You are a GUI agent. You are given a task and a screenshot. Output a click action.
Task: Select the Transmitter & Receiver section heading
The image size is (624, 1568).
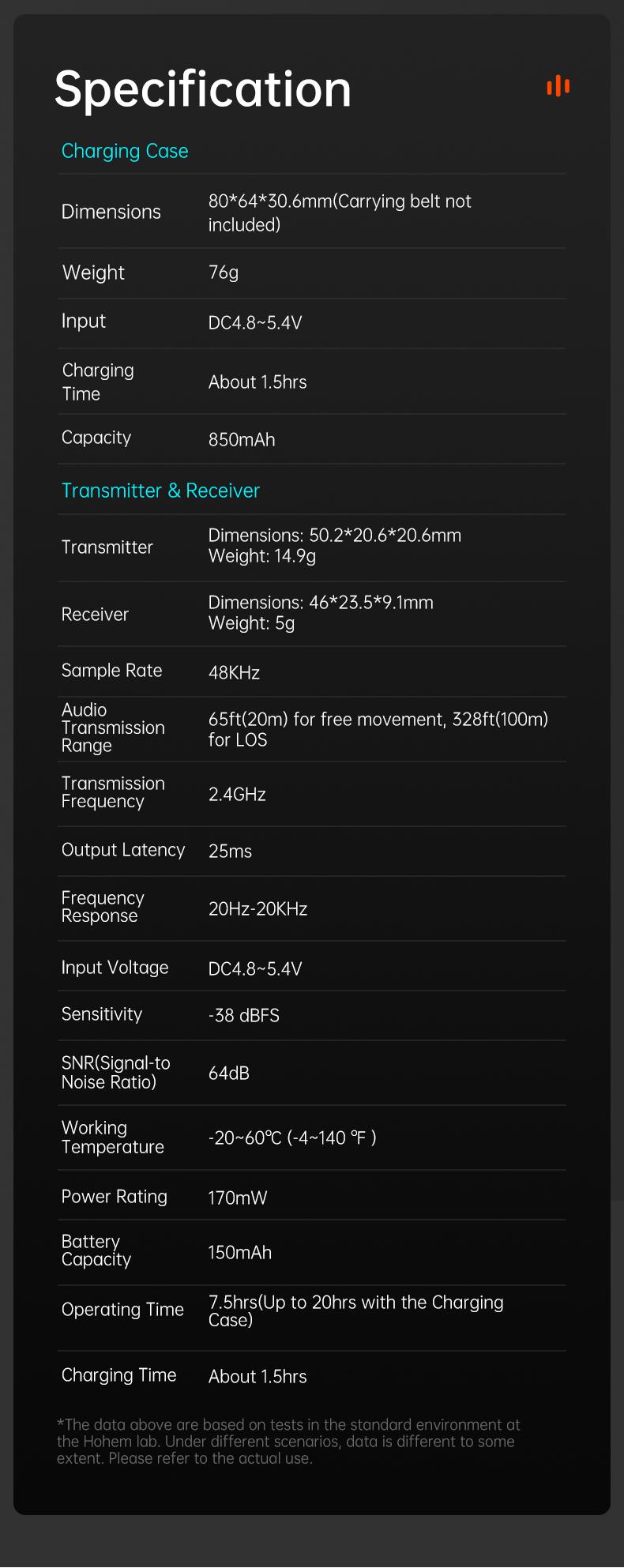coord(160,491)
